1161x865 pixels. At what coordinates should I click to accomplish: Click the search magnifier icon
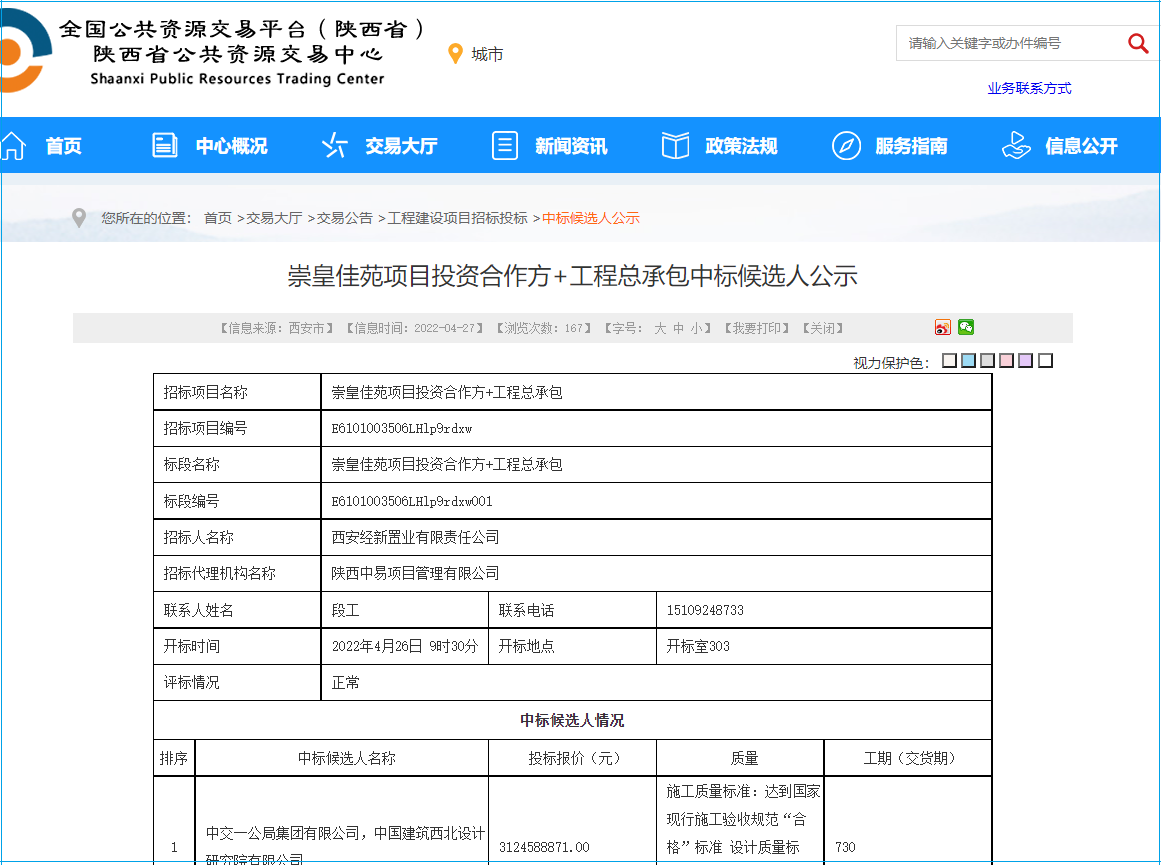coord(1138,43)
